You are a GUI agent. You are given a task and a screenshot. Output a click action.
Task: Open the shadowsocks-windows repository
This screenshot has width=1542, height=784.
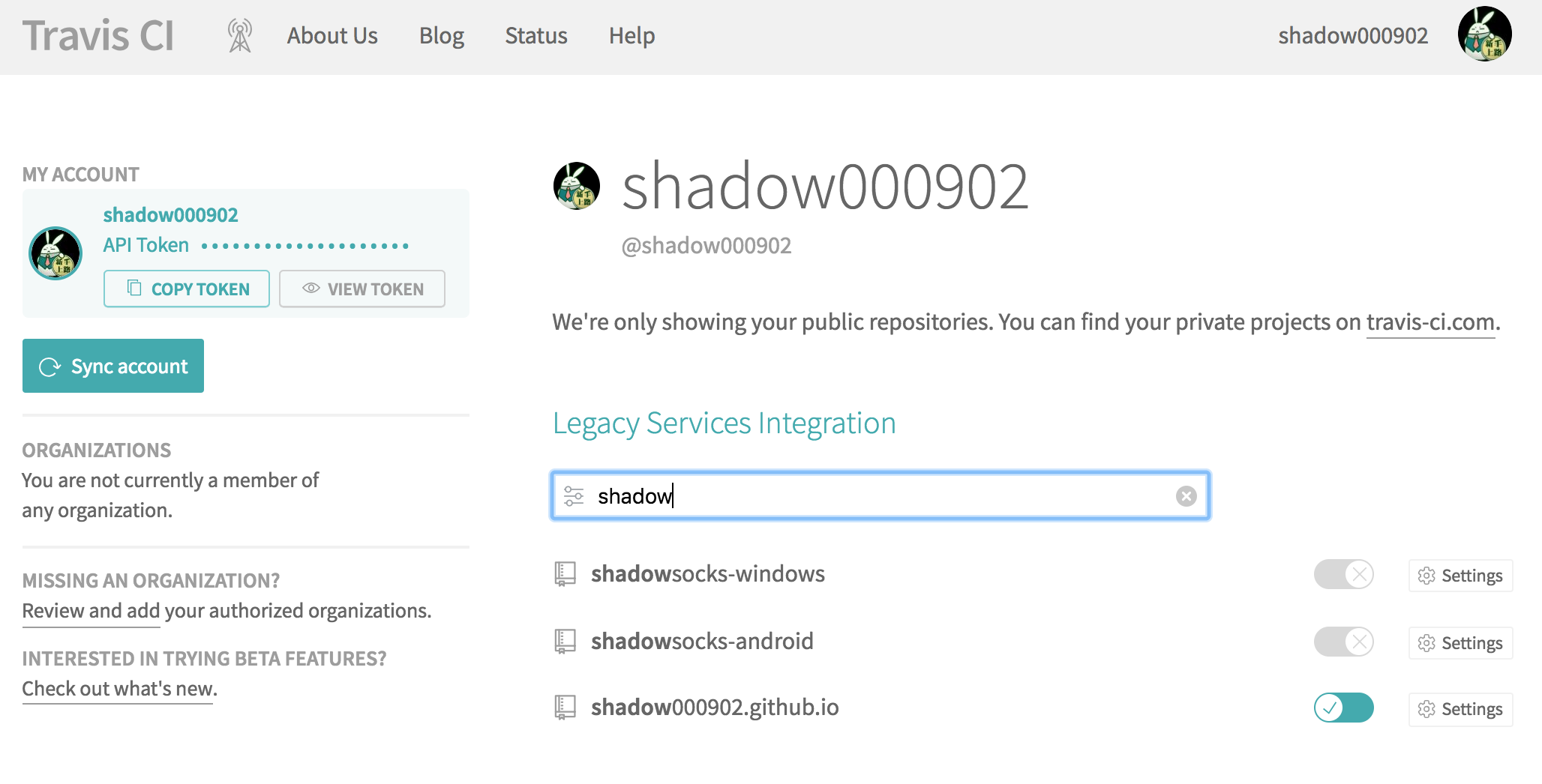pyautogui.click(x=707, y=574)
